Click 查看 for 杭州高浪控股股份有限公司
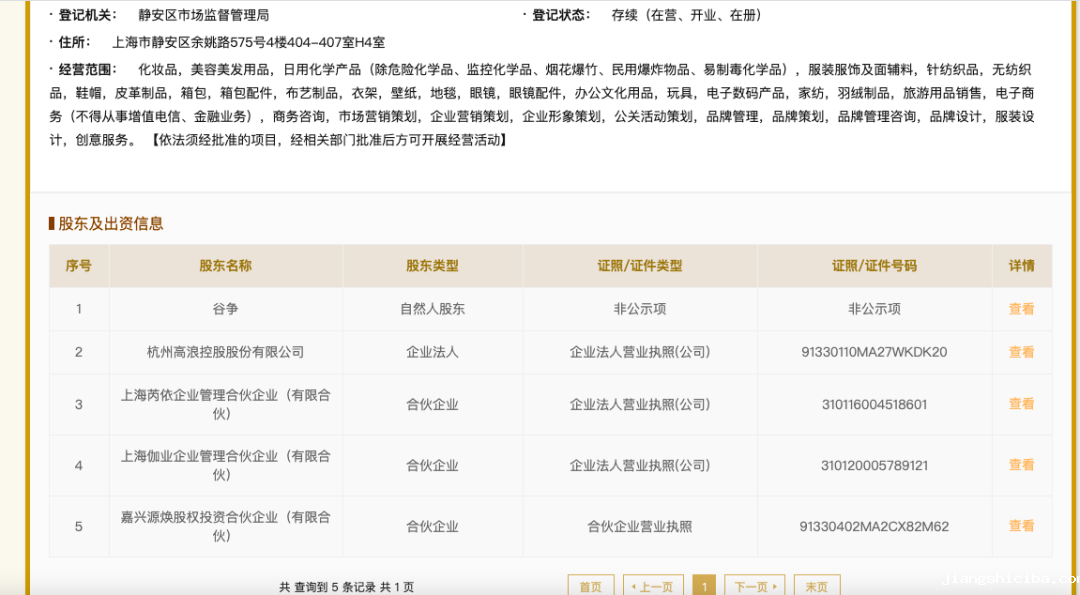This screenshot has height=595, width=1080. pyautogui.click(x=1021, y=352)
